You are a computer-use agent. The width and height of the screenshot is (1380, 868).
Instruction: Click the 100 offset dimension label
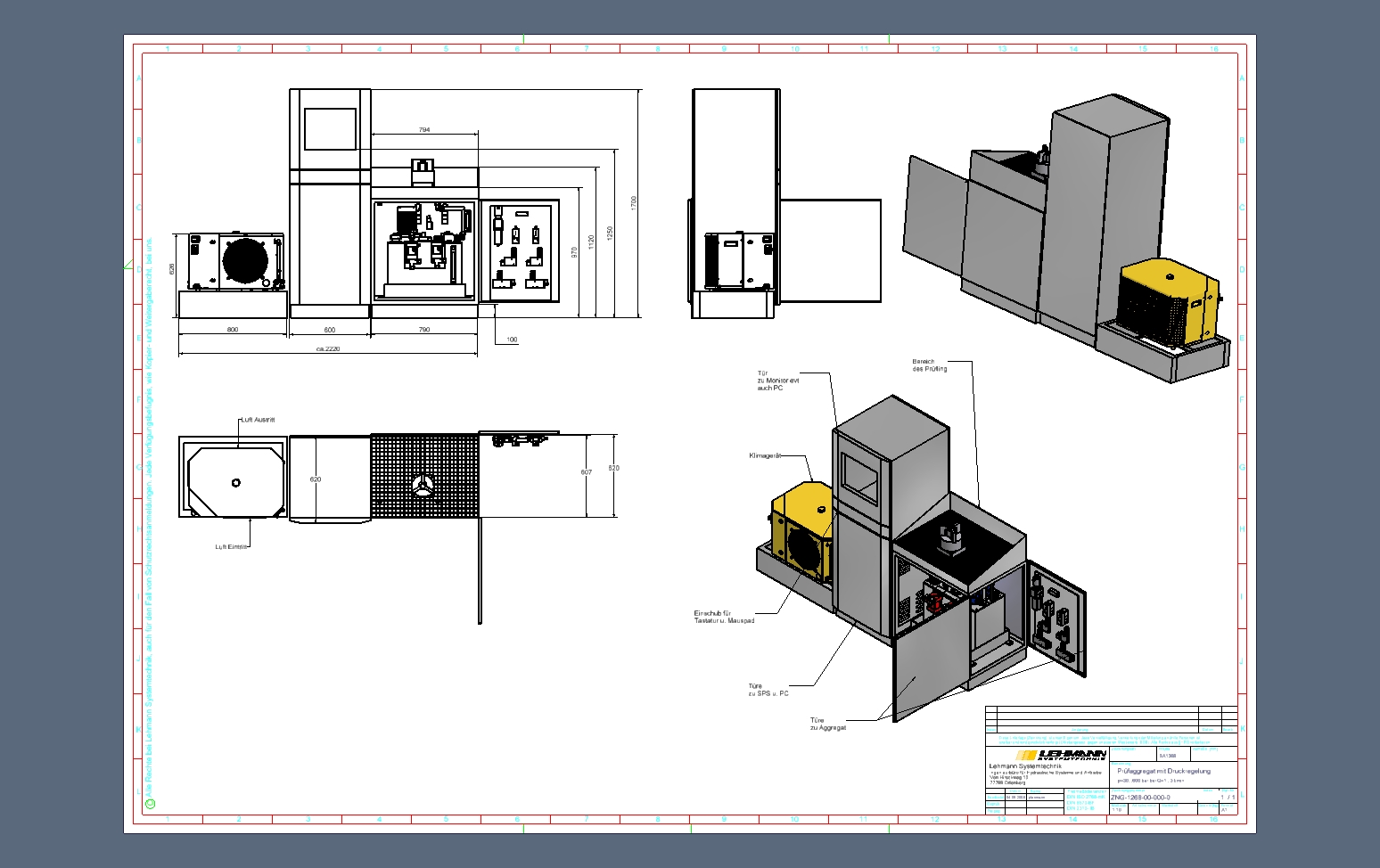[512, 340]
